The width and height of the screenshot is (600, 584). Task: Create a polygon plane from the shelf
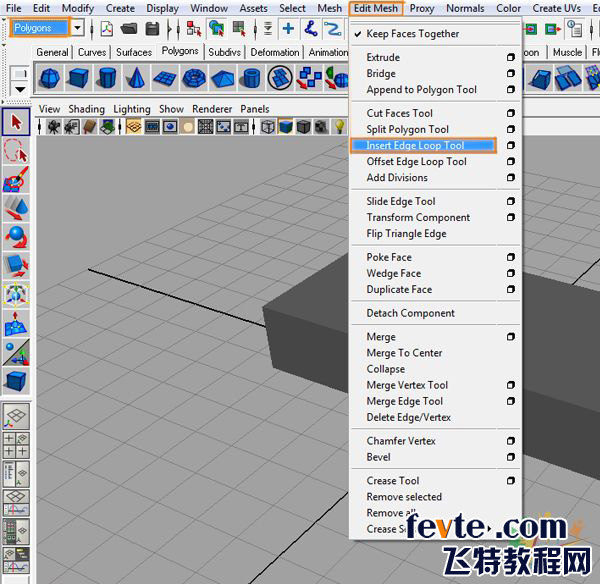(x=165, y=78)
